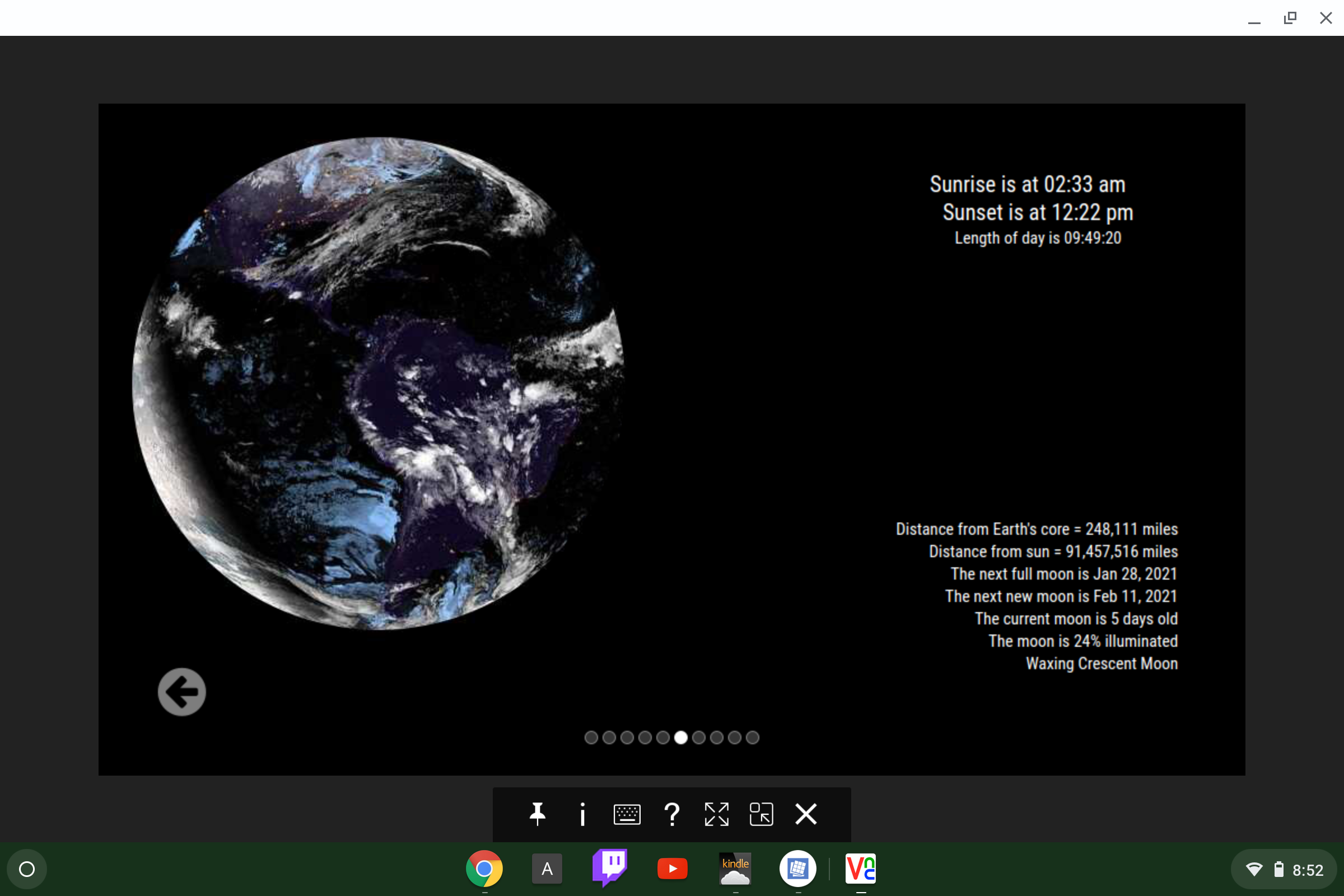Open the ChromeOS launcher circle button

27,869
